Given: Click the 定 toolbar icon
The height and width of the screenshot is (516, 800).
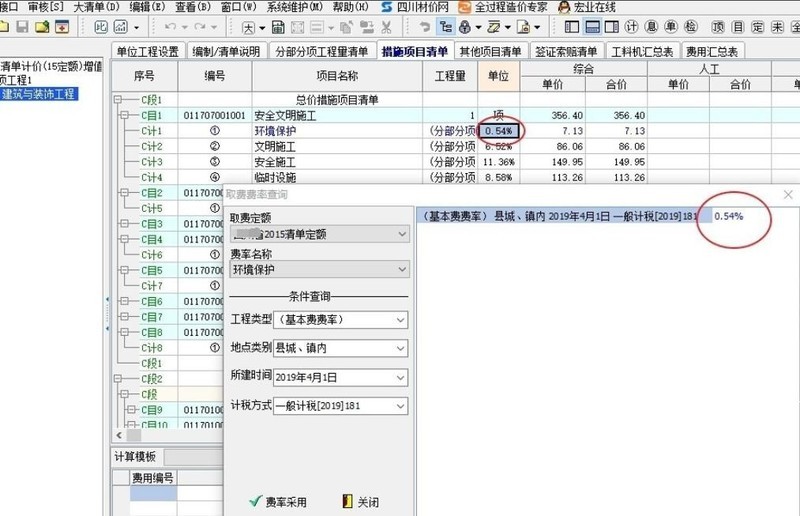Looking at the screenshot, I should [758, 27].
